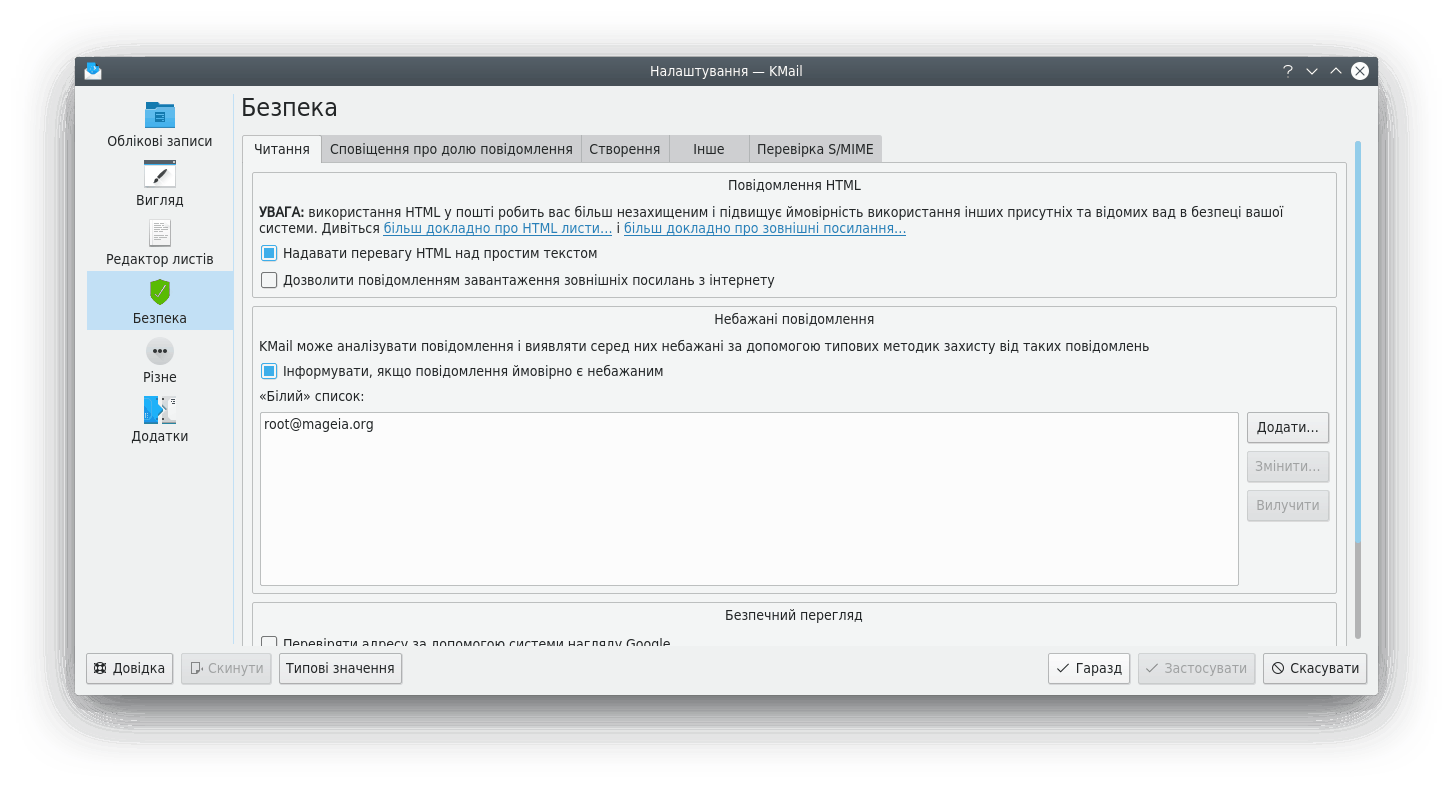Click the Додати... button for whitelist
Viewport: 1453px width, 788px height.
click(1287, 428)
